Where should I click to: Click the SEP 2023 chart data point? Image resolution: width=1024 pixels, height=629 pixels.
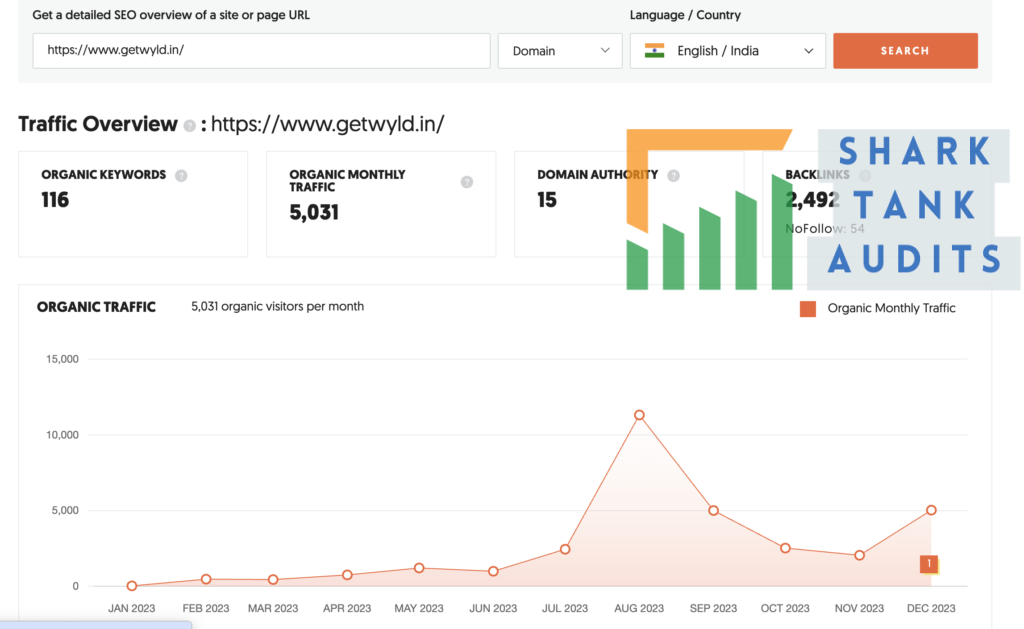point(713,510)
